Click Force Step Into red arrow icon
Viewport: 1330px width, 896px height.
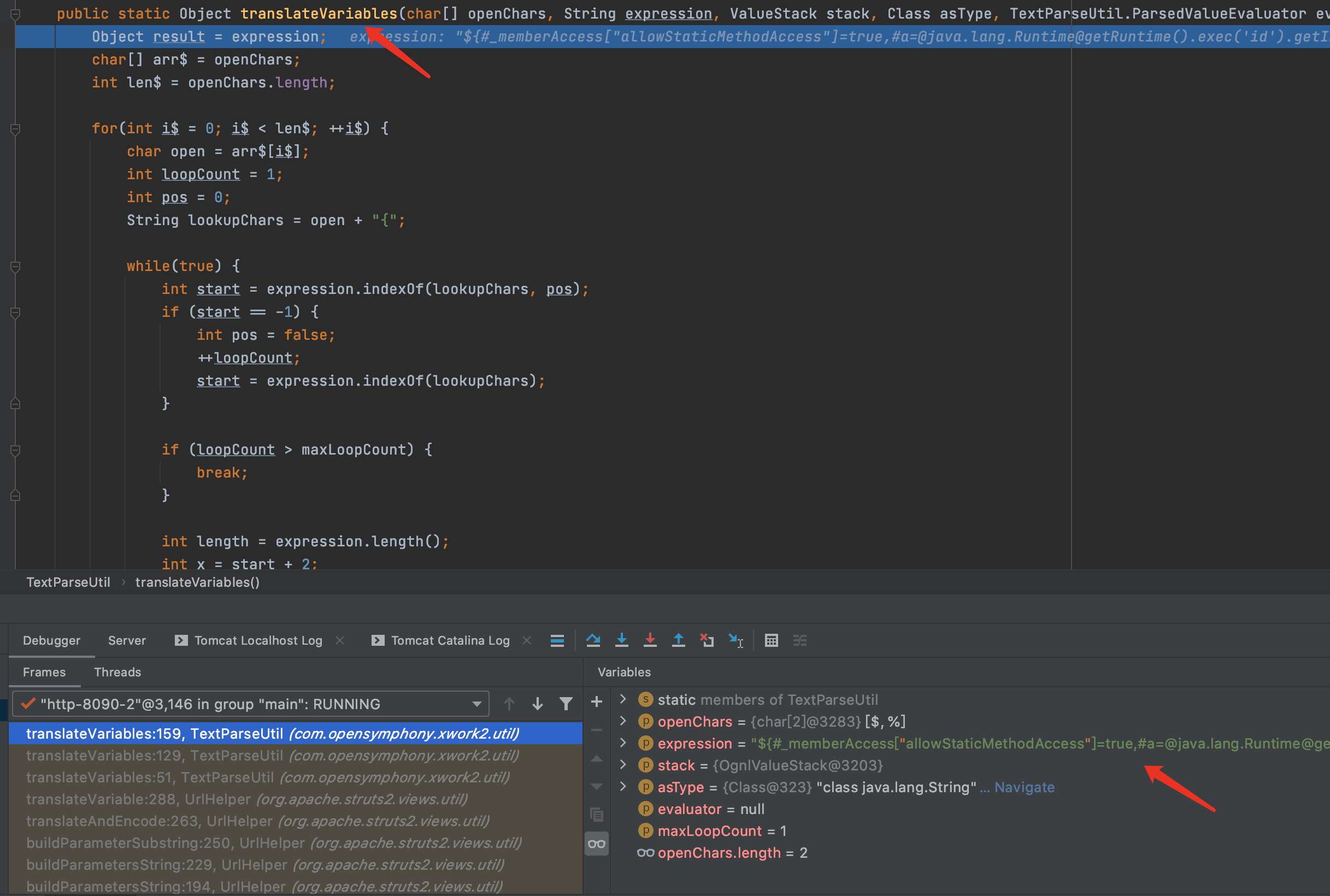[x=650, y=640]
